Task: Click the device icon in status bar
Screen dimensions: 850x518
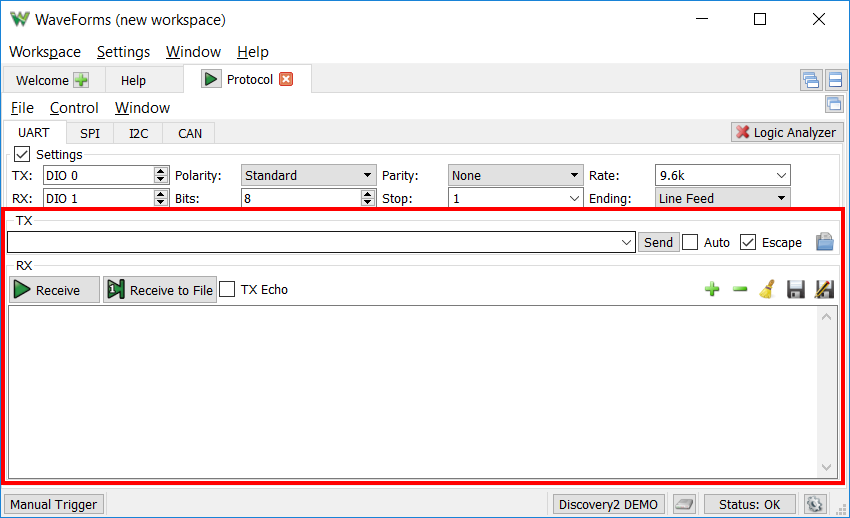Action: click(x=684, y=504)
